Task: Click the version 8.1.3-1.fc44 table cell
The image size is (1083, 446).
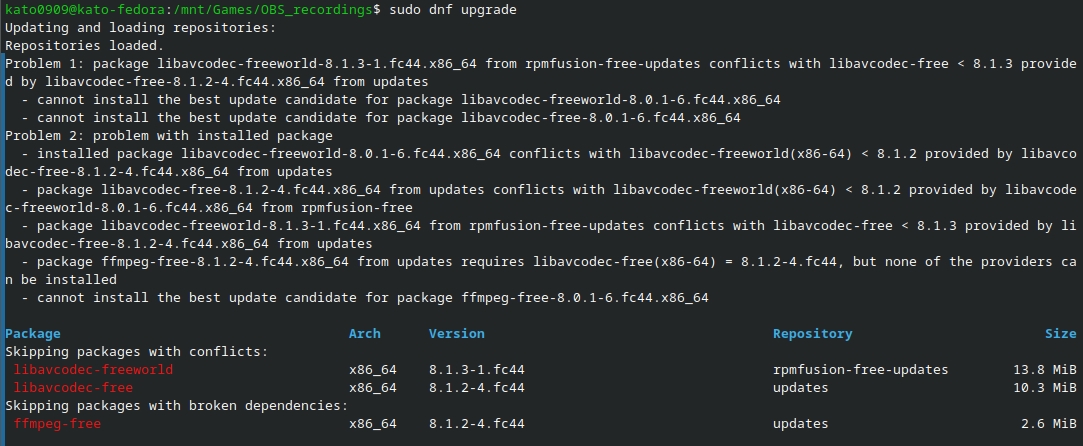Action: pos(477,370)
